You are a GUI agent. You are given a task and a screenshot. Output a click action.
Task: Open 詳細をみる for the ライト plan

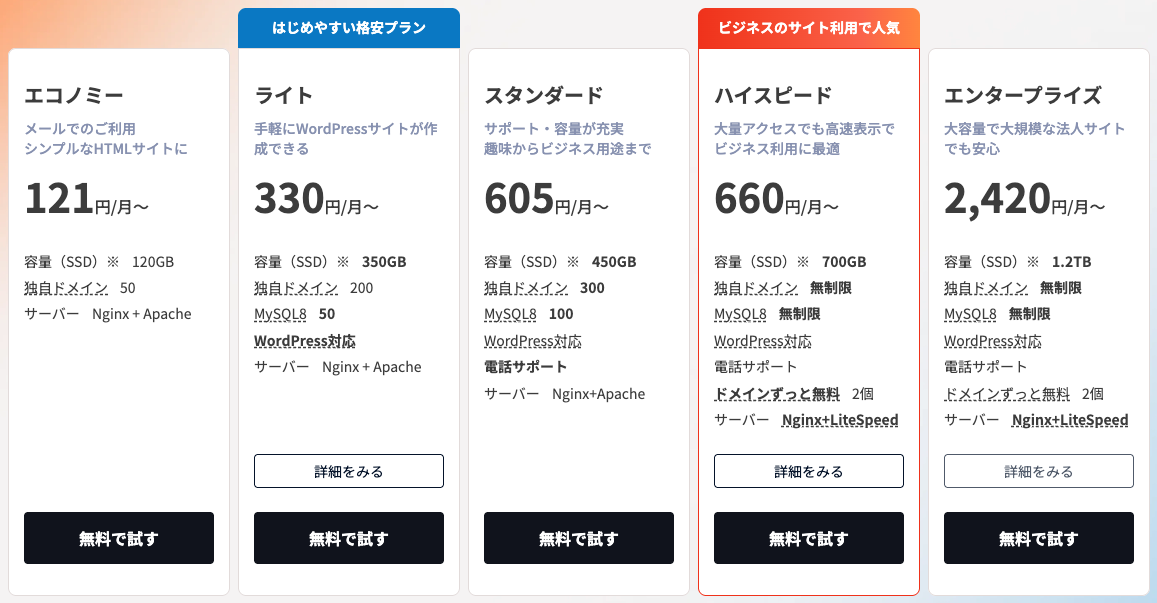pyautogui.click(x=349, y=471)
